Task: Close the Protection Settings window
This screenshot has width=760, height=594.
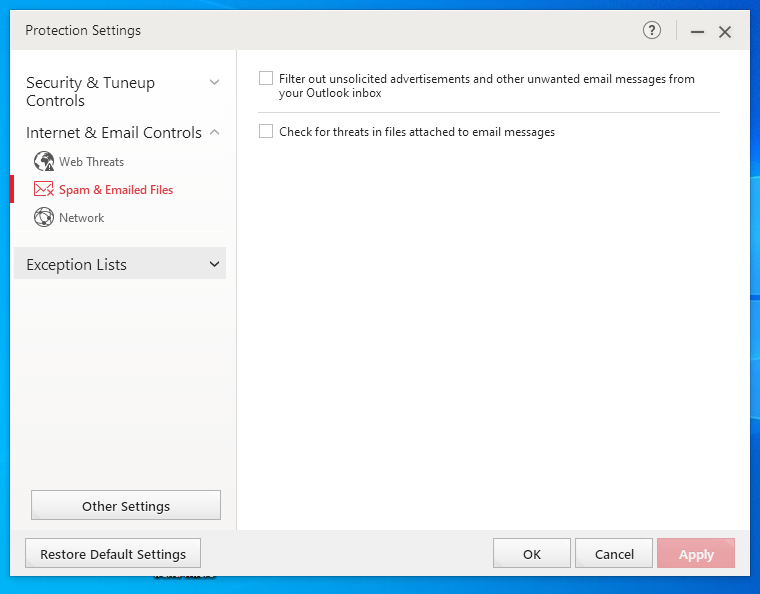Action: coord(725,32)
